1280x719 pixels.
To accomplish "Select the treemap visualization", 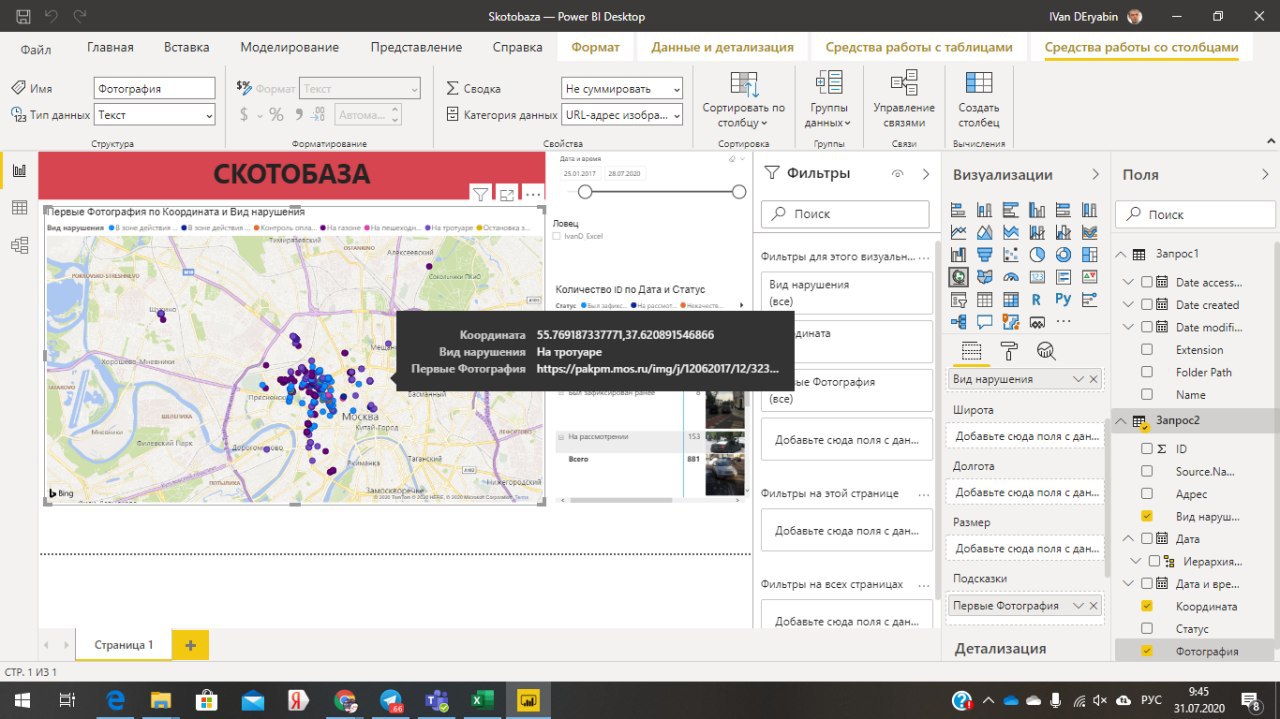I will (1089, 254).
